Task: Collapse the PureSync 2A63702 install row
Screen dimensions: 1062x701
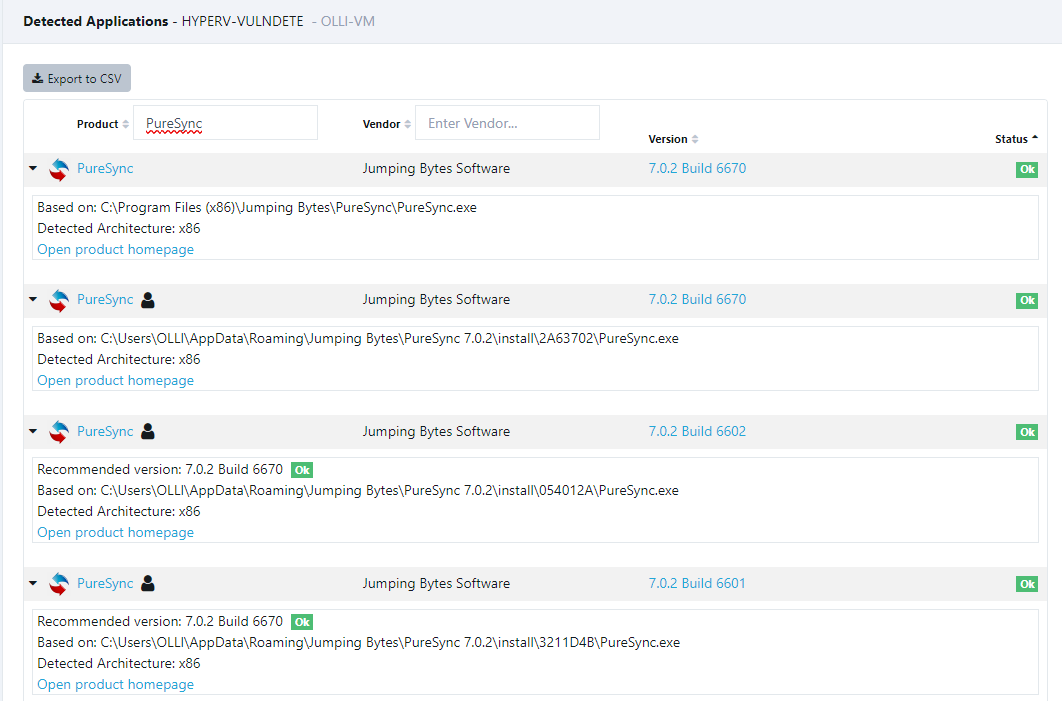Action: click(33, 299)
